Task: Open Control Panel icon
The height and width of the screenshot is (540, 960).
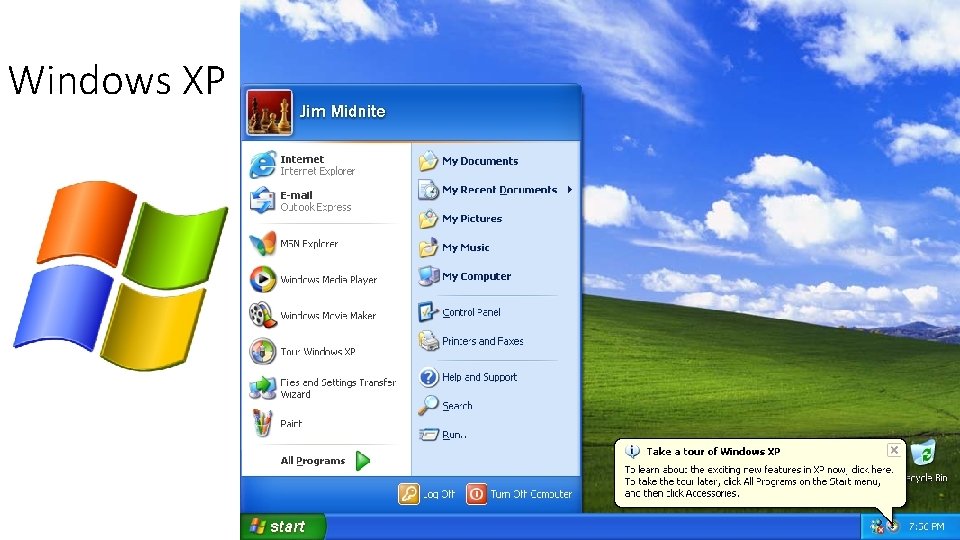Action: (428, 312)
